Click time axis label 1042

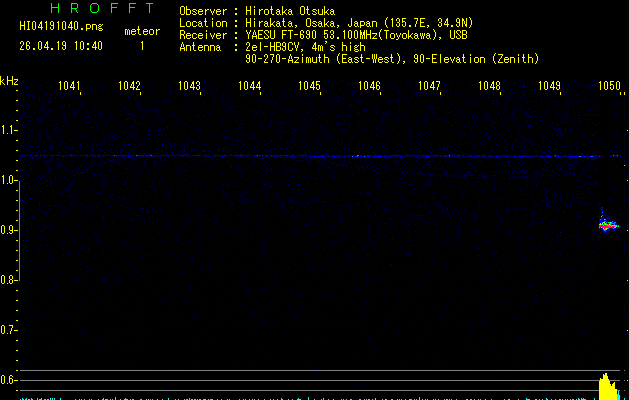point(130,85)
